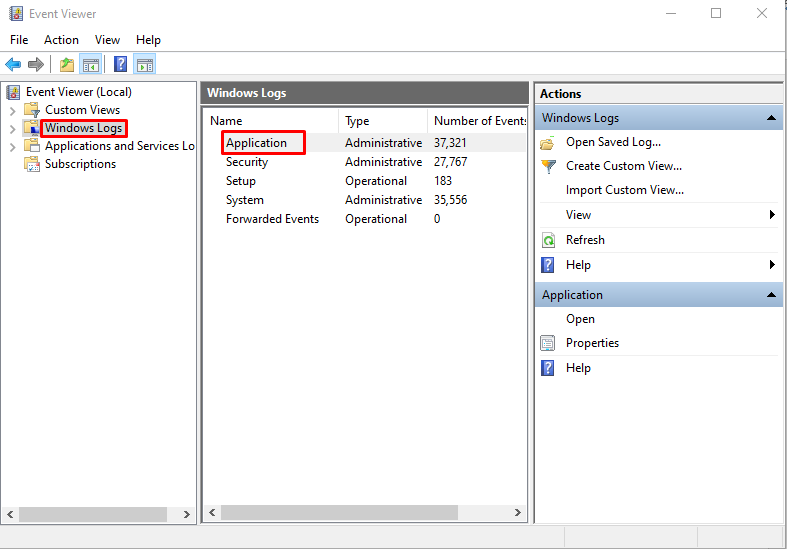Open the View menu in menu bar
This screenshot has width=787, height=549.
pos(107,40)
